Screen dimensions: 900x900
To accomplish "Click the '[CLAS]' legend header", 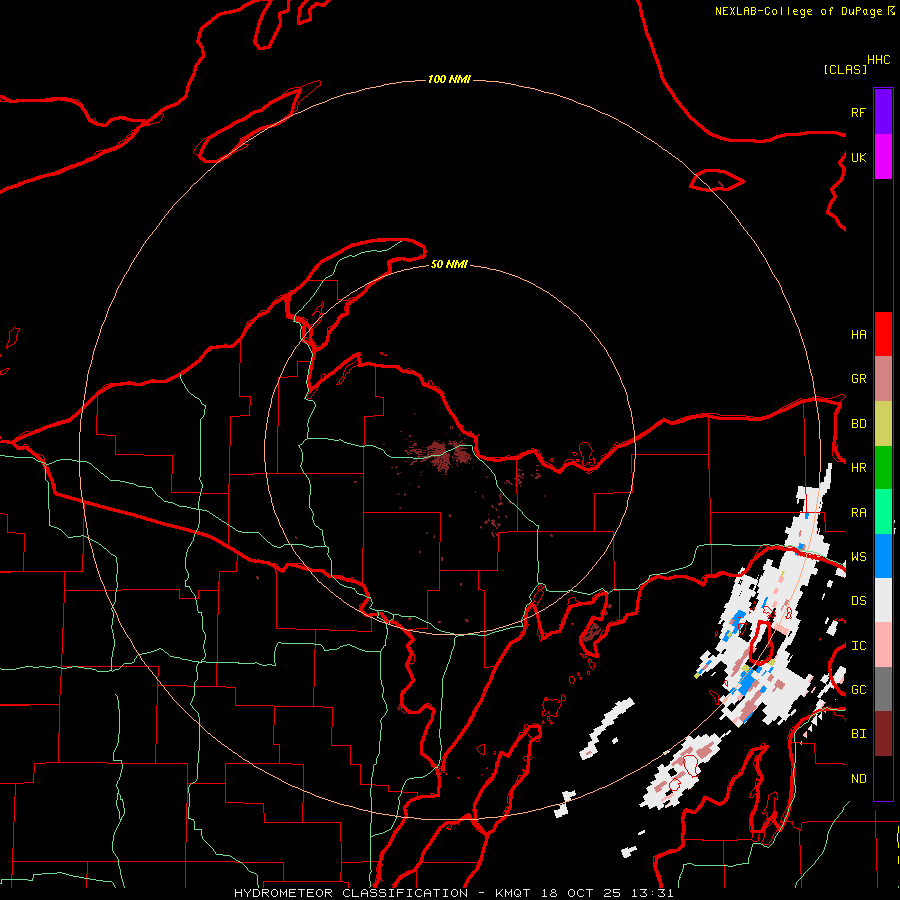I will click(844, 69).
